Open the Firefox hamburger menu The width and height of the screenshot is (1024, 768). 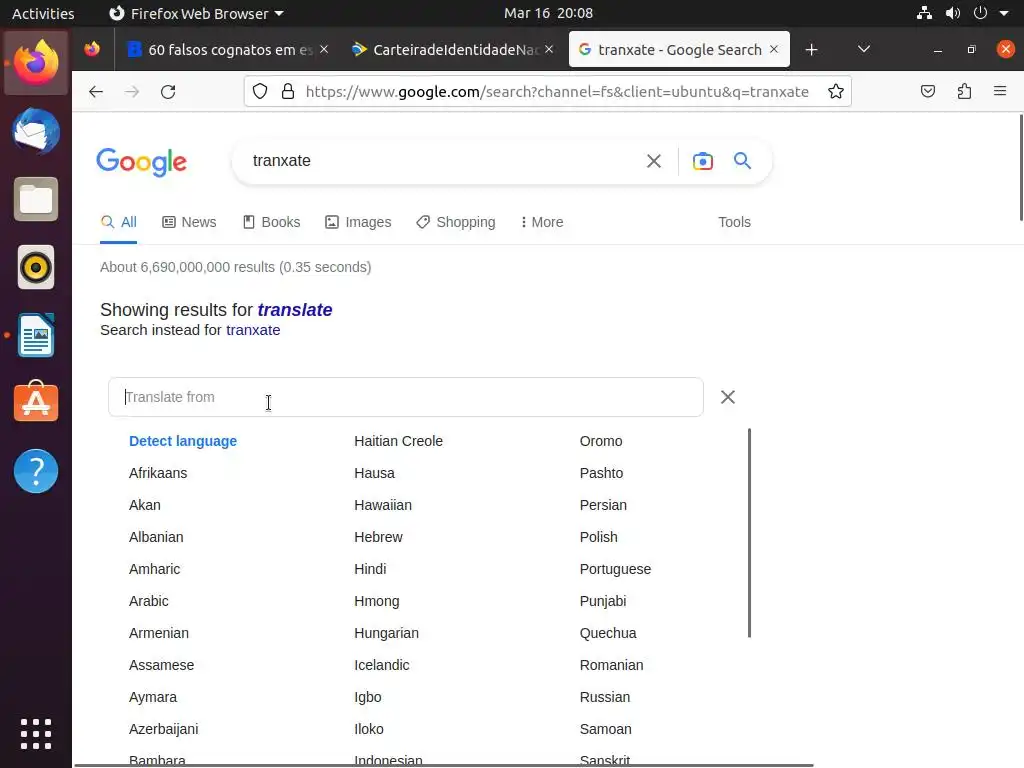pos(1000,91)
